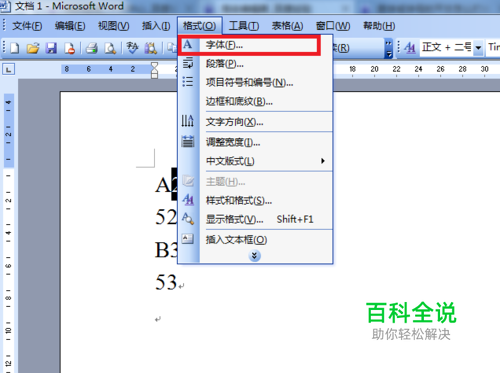Click the Adjust Width menu icon

(x=188, y=141)
